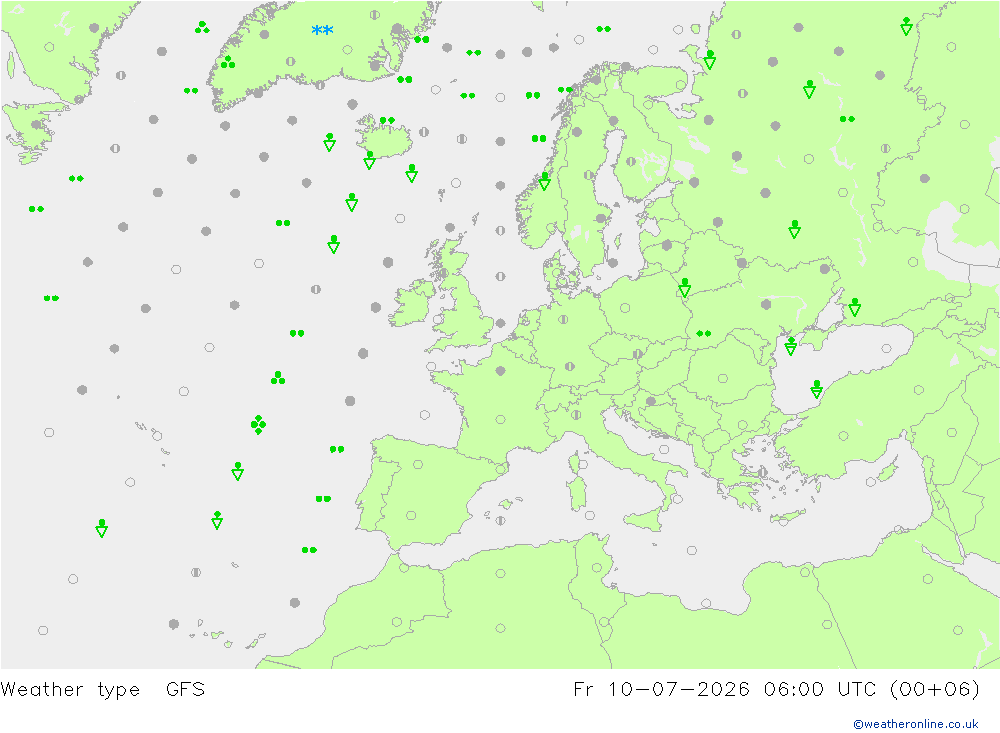The width and height of the screenshot is (1000, 733).
Task: Select the filled grey circle over Croatia
Action: point(651,401)
